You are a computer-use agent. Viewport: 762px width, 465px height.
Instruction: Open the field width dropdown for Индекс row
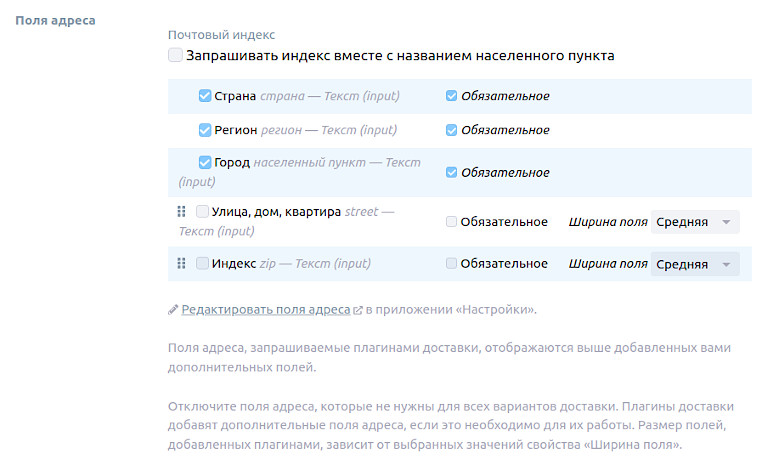[695, 264]
